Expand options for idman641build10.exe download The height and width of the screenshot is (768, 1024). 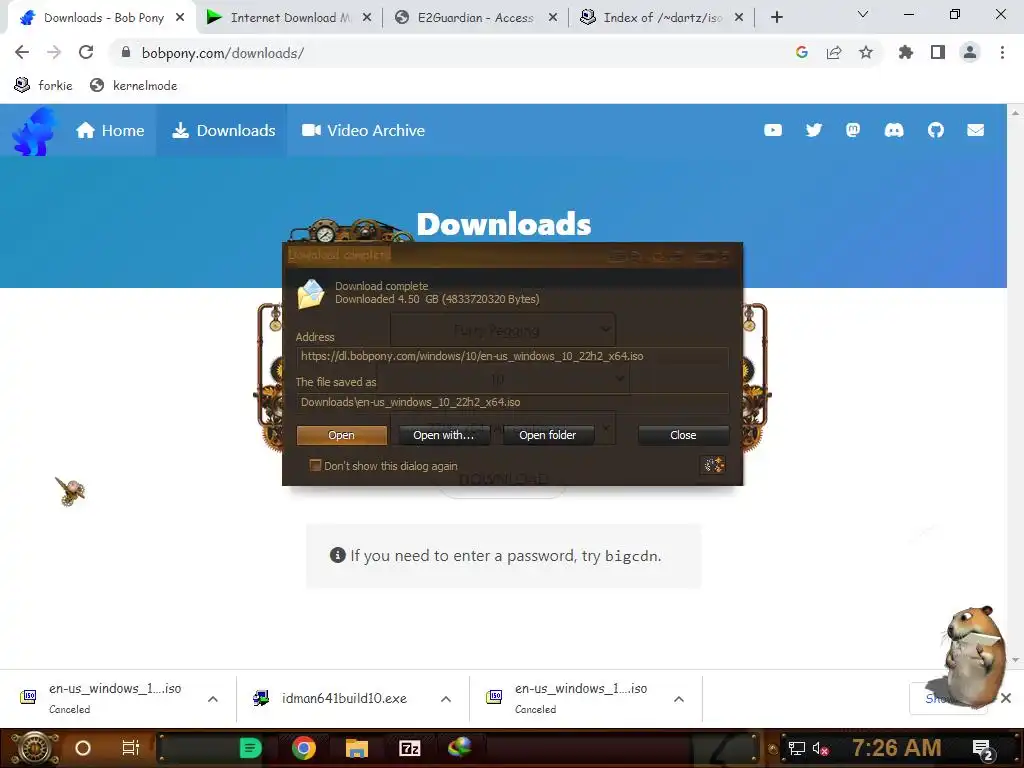(446, 699)
